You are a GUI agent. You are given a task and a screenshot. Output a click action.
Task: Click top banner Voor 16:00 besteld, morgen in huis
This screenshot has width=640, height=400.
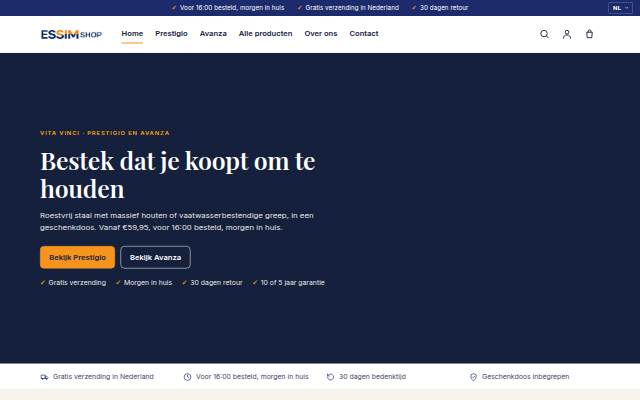232,8
